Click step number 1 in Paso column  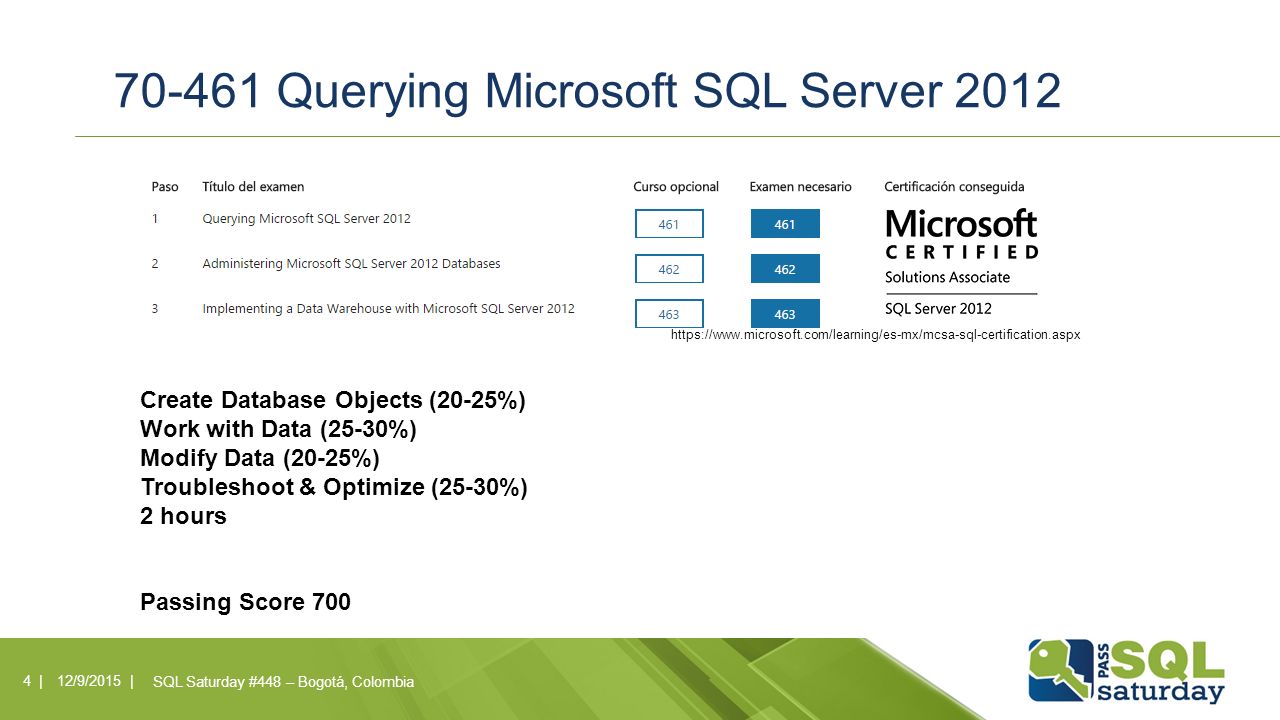(155, 219)
